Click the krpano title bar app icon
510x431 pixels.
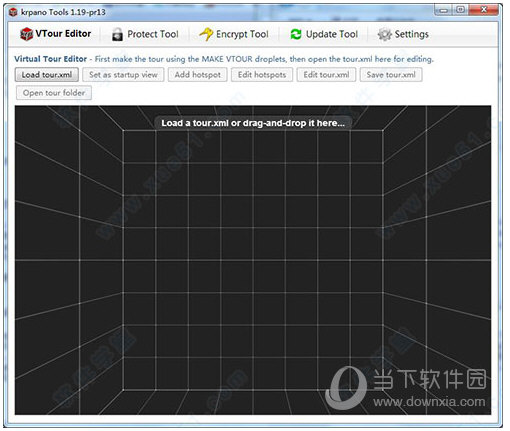[x=13, y=12]
